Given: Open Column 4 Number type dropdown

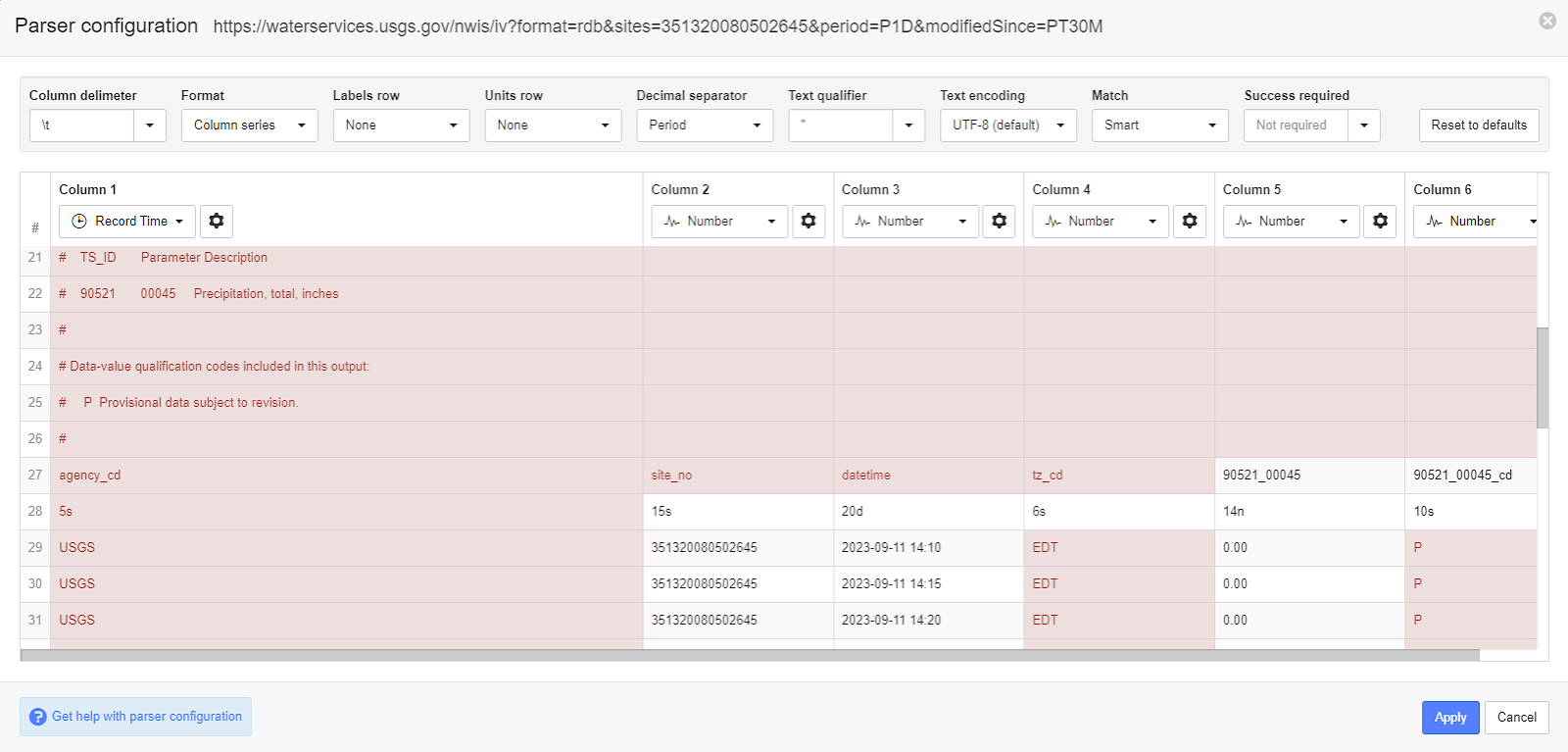Looking at the screenshot, I should click(x=1101, y=222).
